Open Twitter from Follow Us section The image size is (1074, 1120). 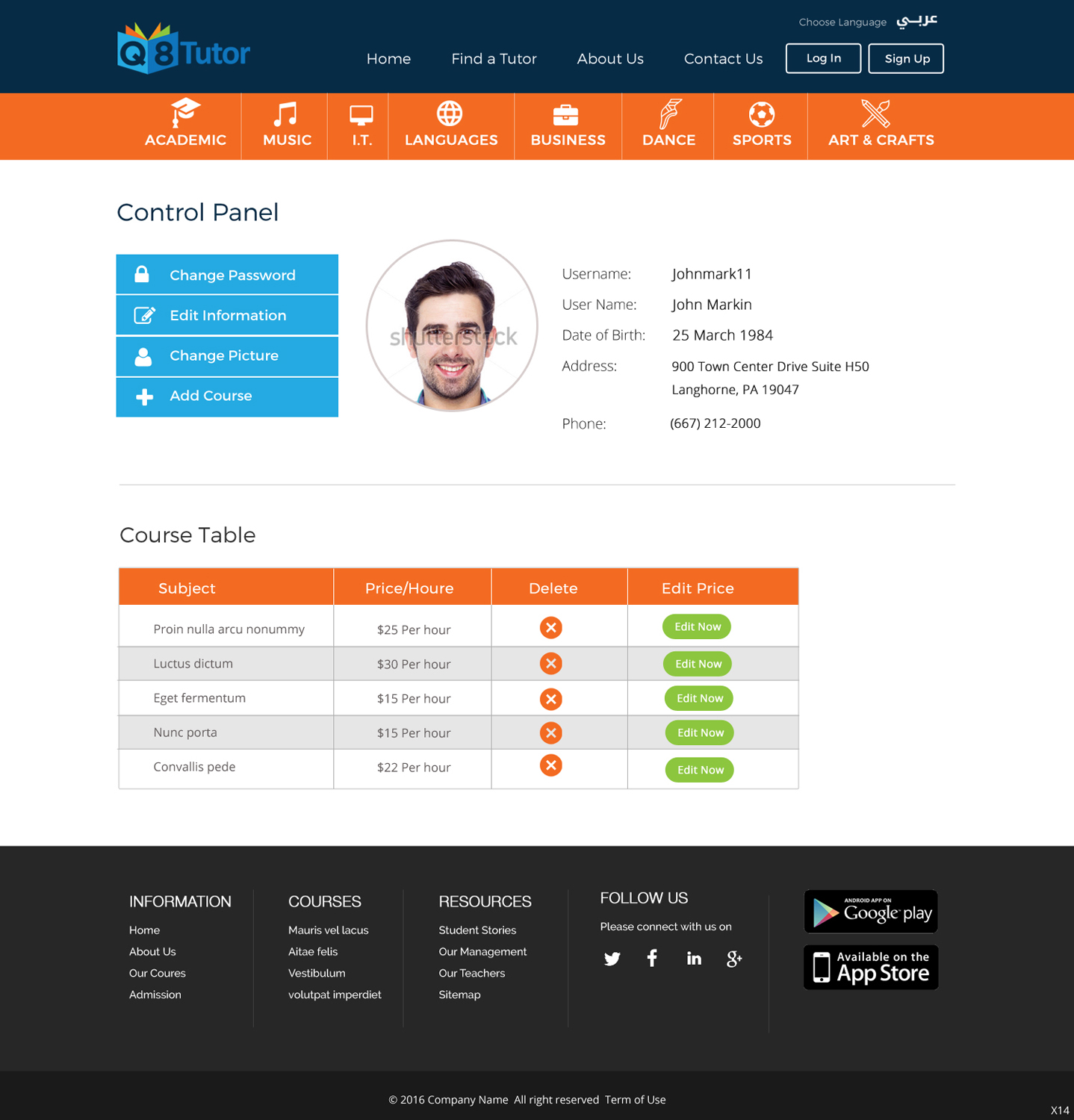pyautogui.click(x=612, y=959)
